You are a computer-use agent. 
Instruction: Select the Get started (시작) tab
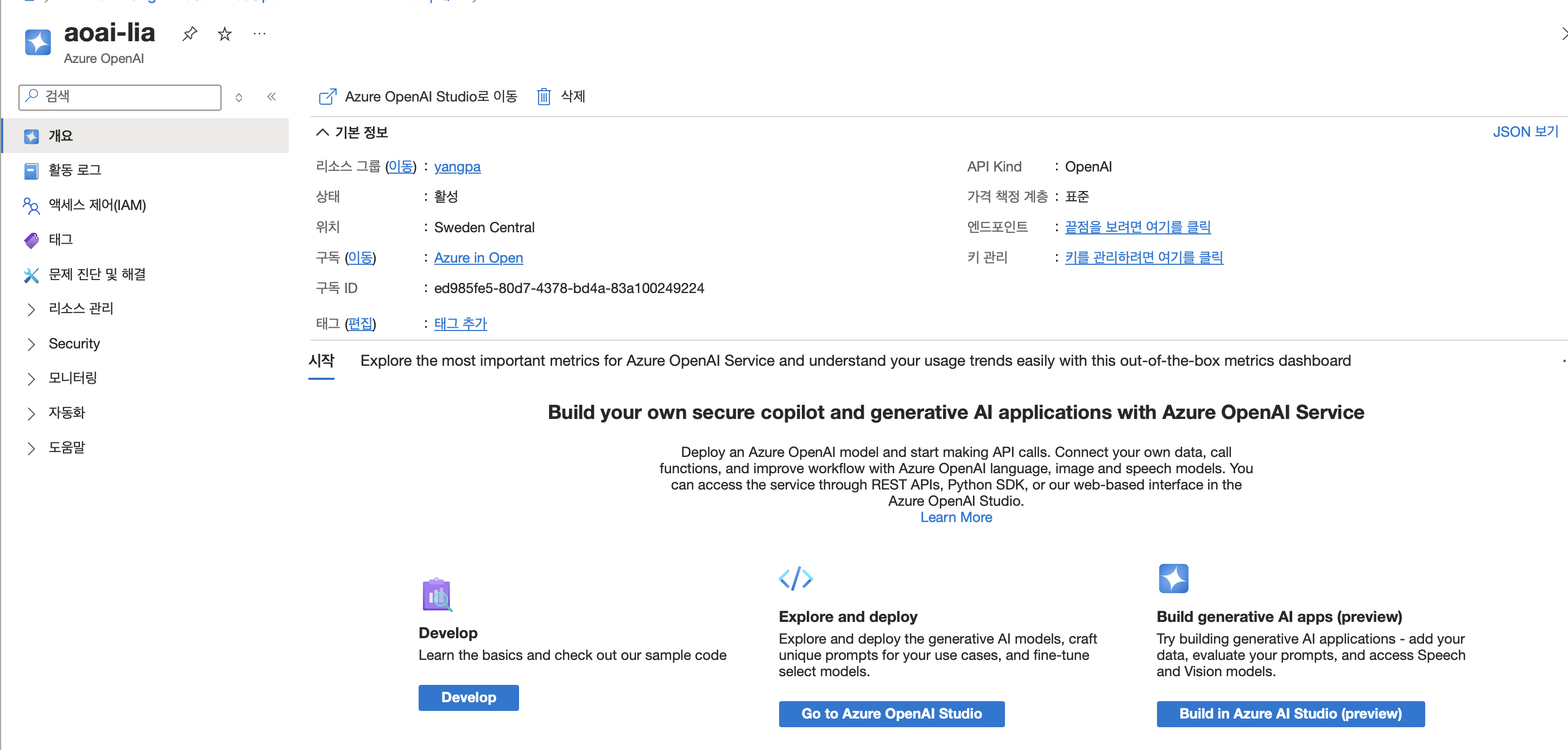(x=321, y=361)
